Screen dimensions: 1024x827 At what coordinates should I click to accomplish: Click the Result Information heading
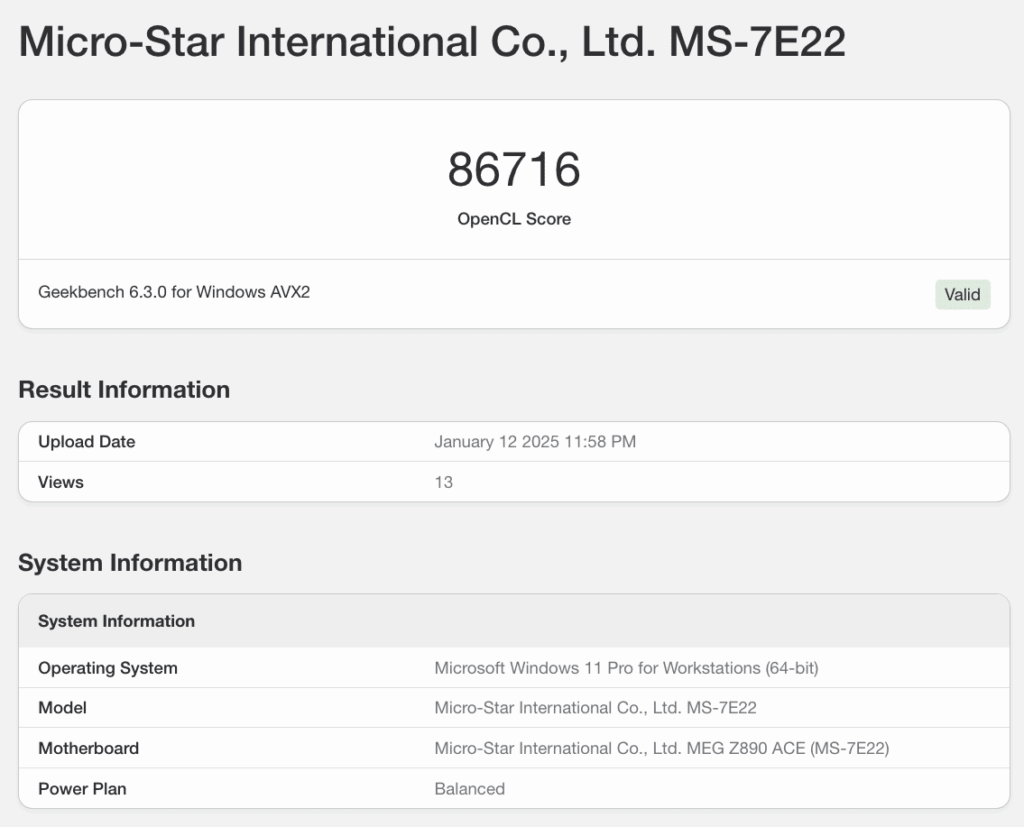click(x=124, y=390)
